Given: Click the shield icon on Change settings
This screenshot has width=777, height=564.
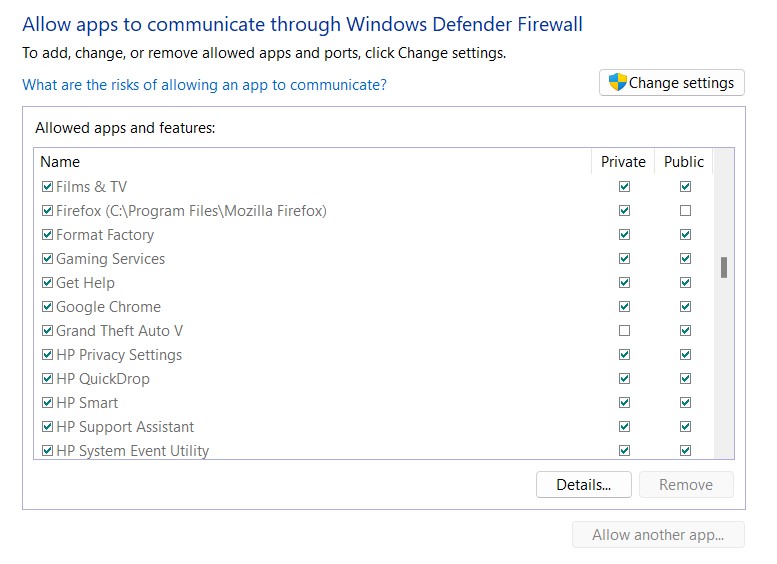Looking at the screenshot, I should 618,83.
